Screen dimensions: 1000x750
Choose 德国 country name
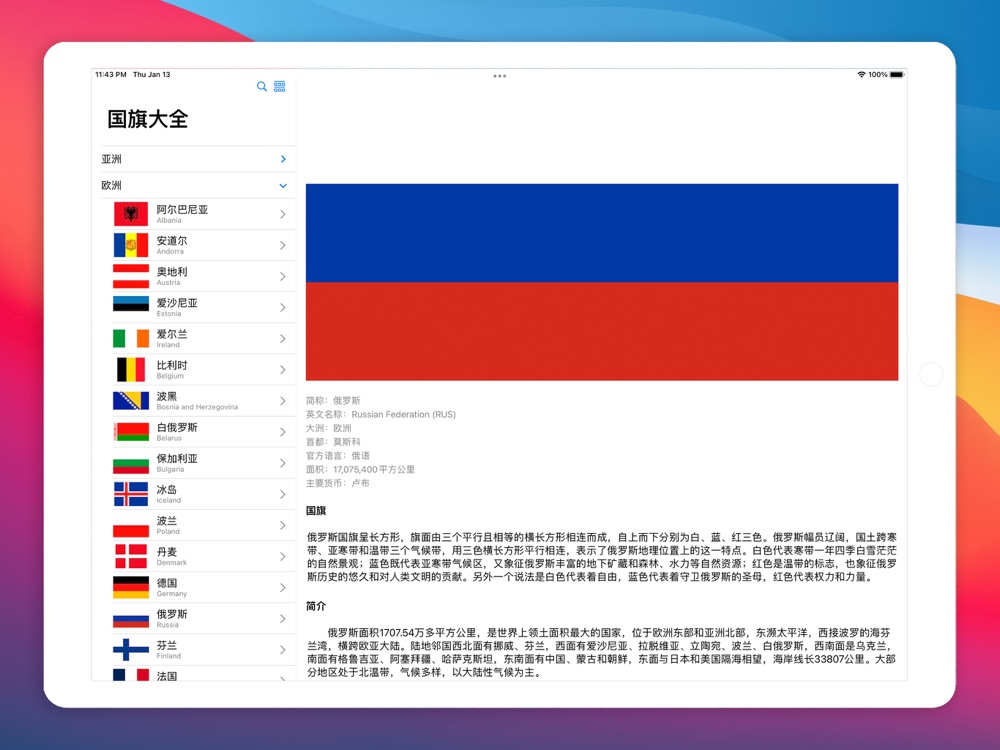pyautogui.click(x=167, y=583)
